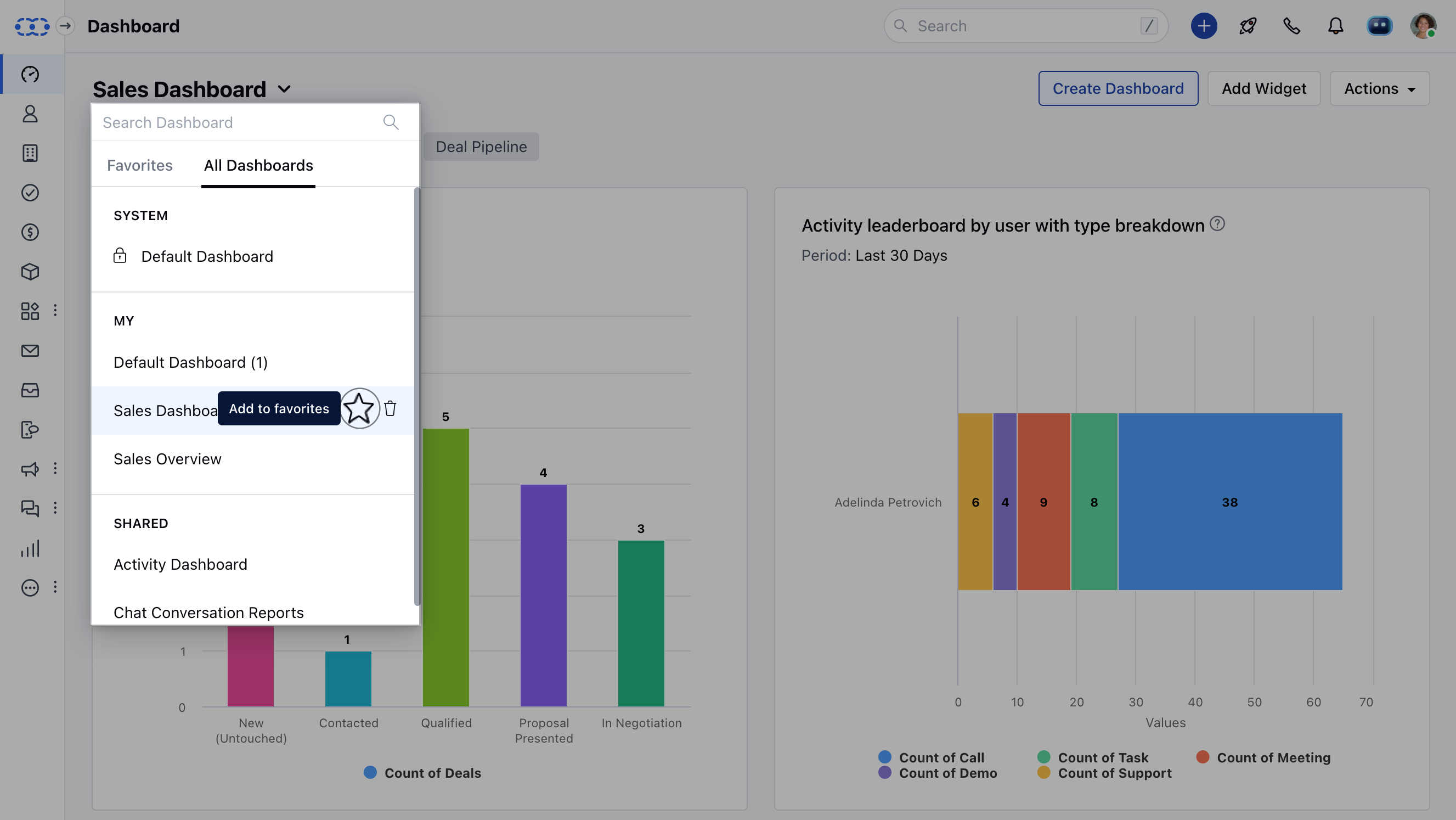This screenshot has width=1456, height=820.
Task: Select Sales Overview from the list
Action: pyautogui.click(x=167, y=459)
